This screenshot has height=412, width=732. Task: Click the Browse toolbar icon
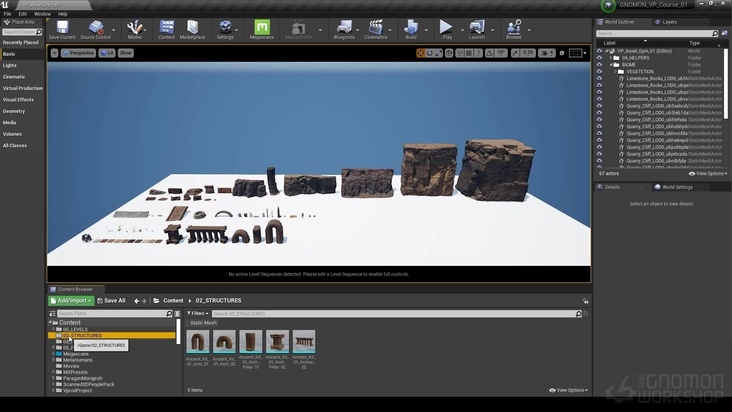click(514, 29)
